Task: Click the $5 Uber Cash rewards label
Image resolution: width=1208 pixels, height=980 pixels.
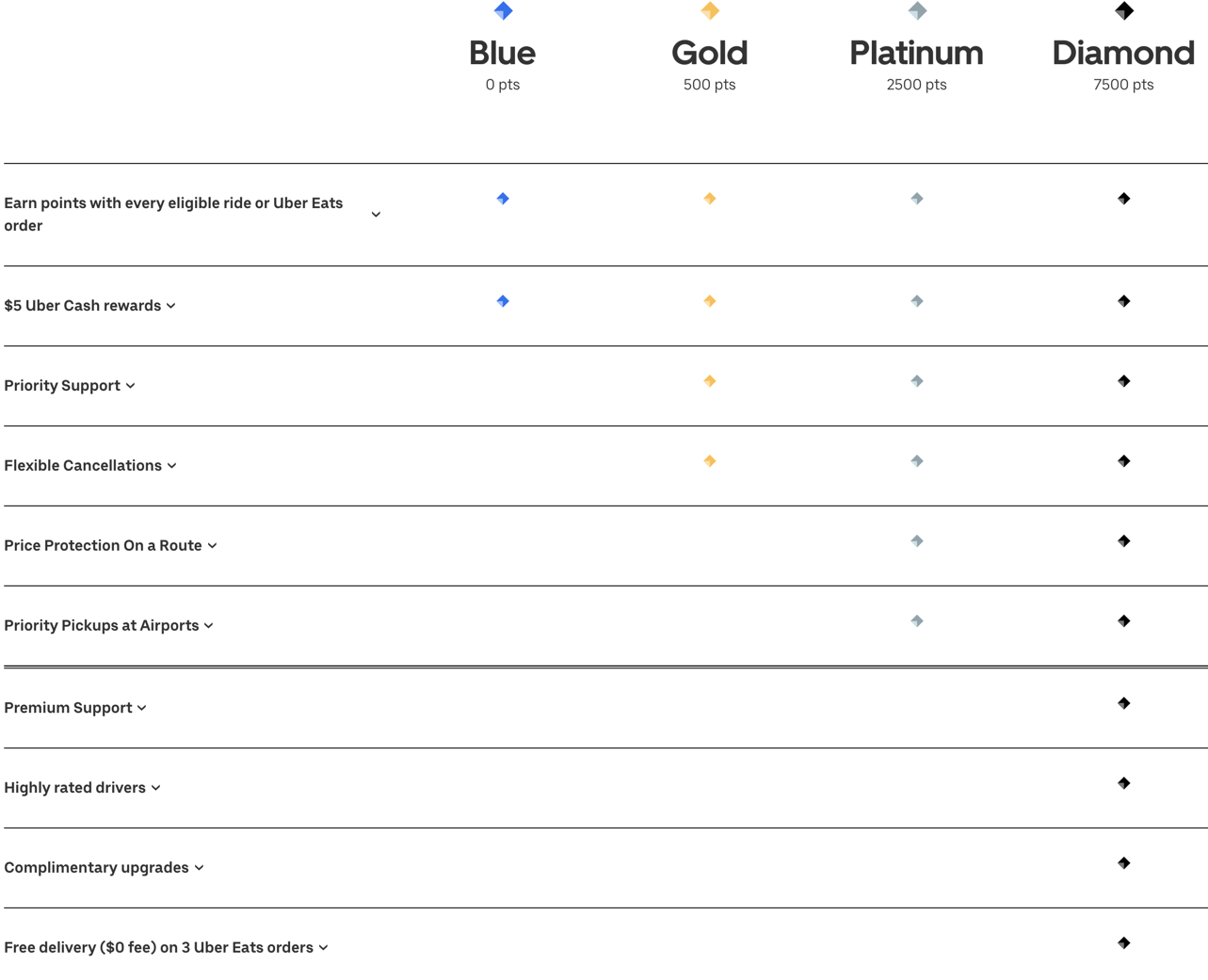Action: click(83, 306)
